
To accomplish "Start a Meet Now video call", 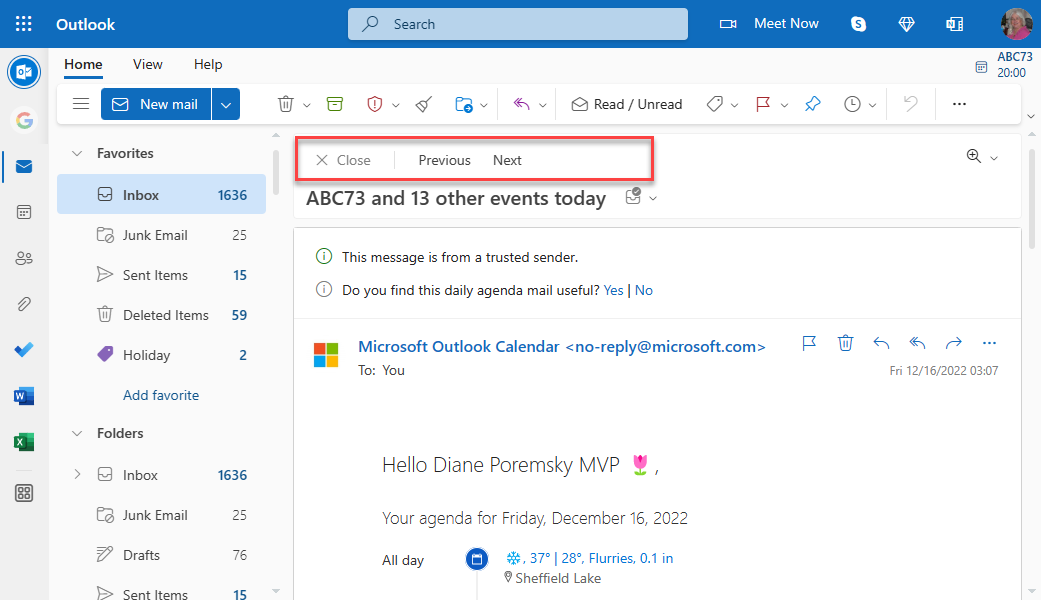I will point(769,24).
